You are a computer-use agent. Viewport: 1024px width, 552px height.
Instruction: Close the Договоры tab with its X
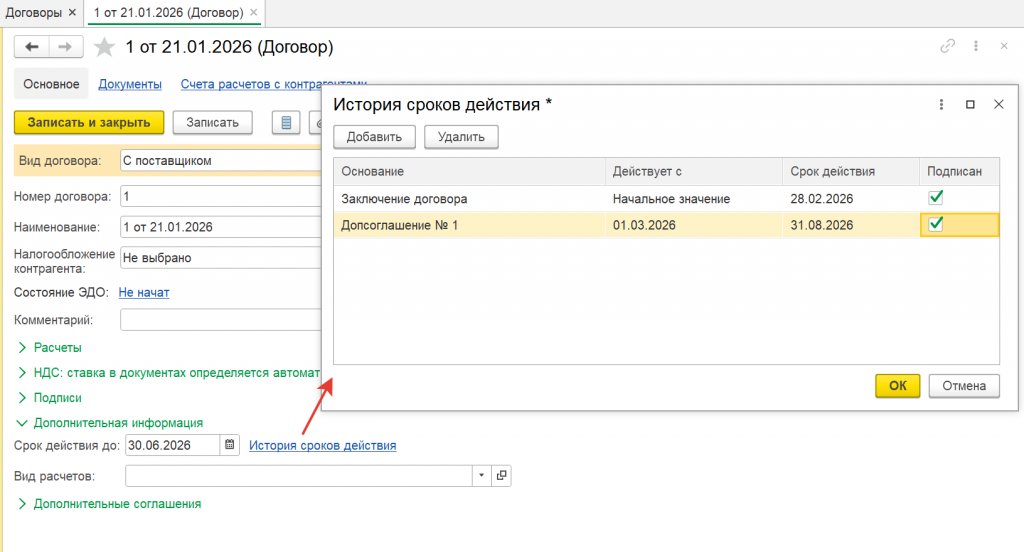tap(72, 13)
